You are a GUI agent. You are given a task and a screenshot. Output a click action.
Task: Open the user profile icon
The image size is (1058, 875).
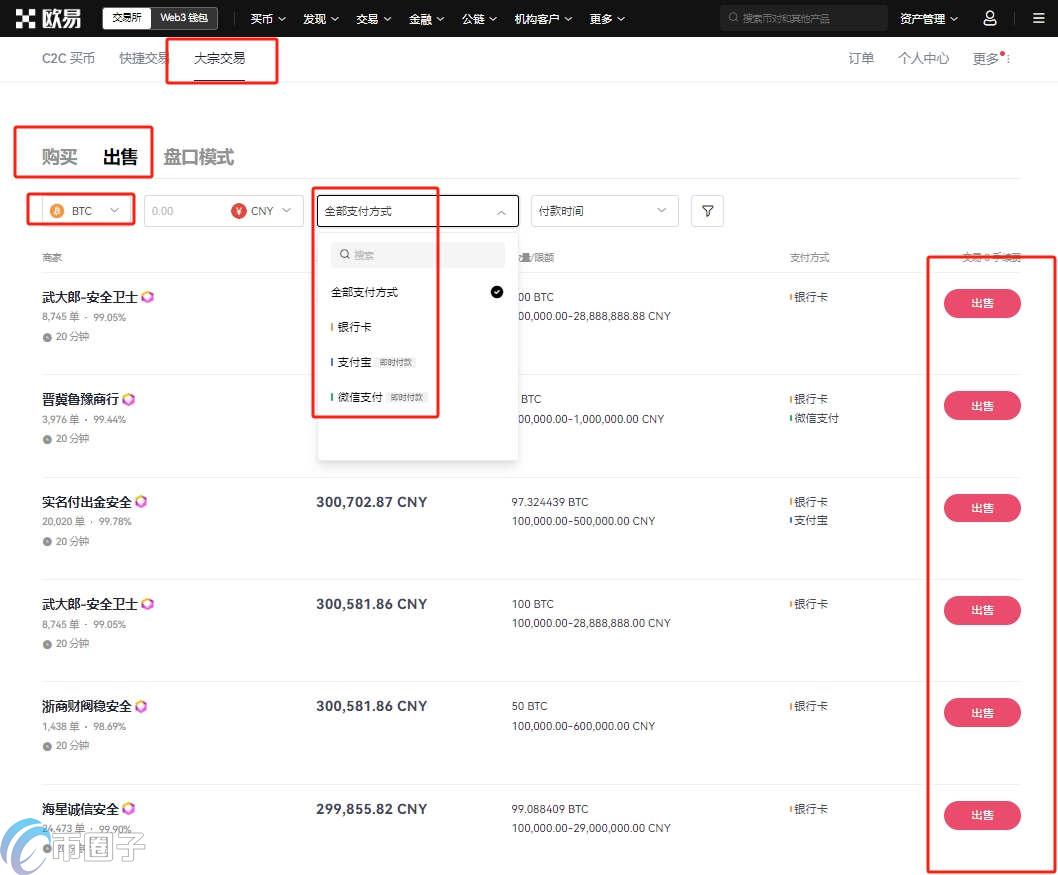[989, 18]
